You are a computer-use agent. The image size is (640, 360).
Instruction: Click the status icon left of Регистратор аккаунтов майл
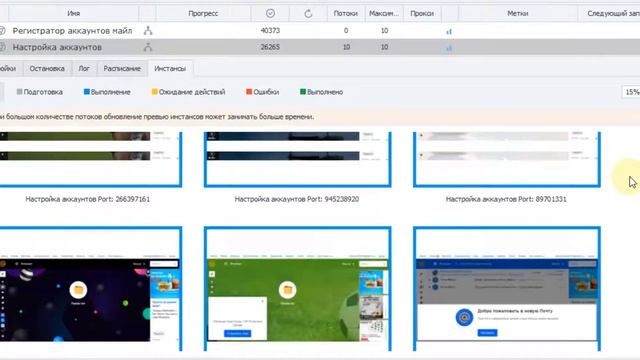(x=2, y=31)
